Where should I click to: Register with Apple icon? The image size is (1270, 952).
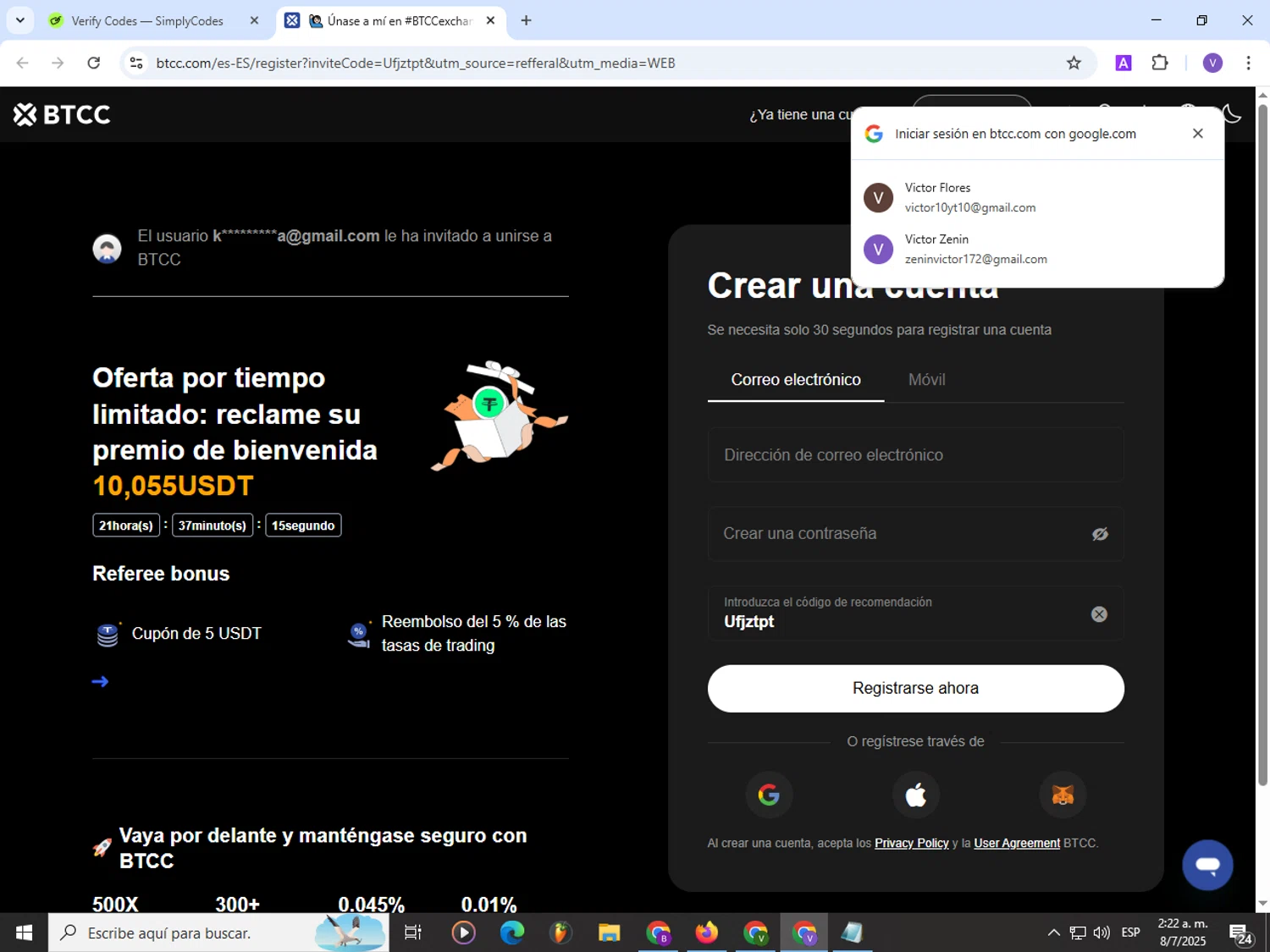pyautogui.click(x=915, y=795)
